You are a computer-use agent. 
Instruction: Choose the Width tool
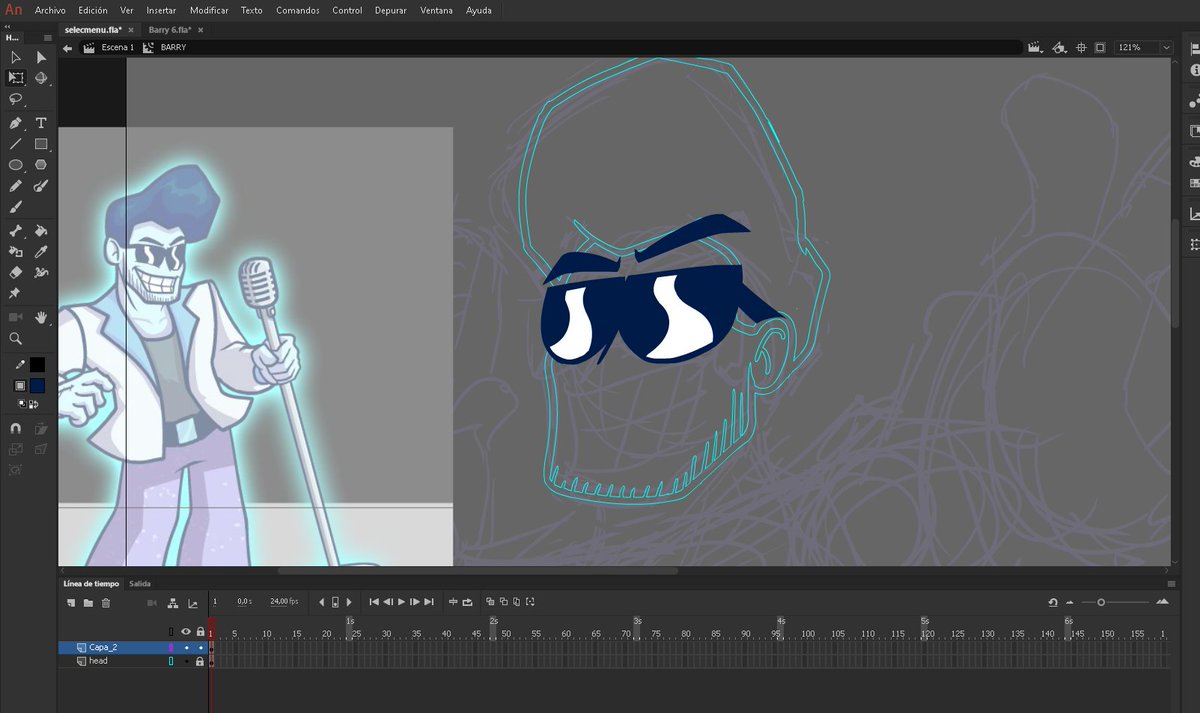tap(41, 272)
